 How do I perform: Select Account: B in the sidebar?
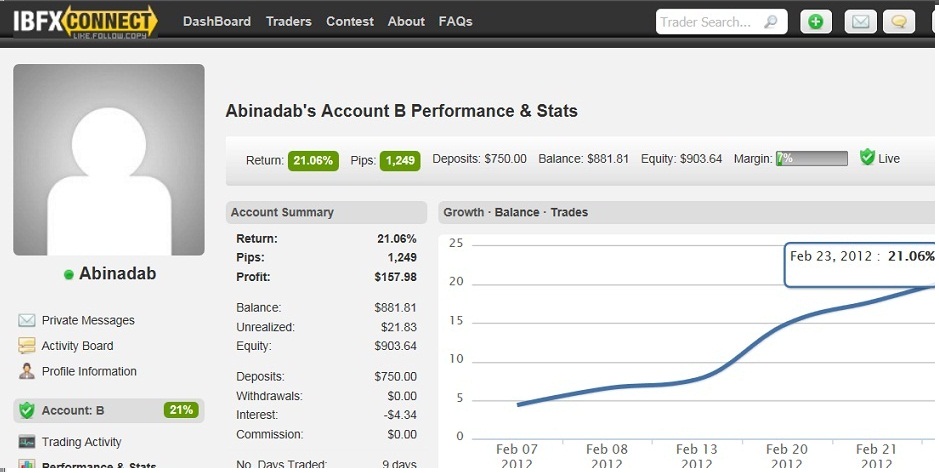point(73,410)
